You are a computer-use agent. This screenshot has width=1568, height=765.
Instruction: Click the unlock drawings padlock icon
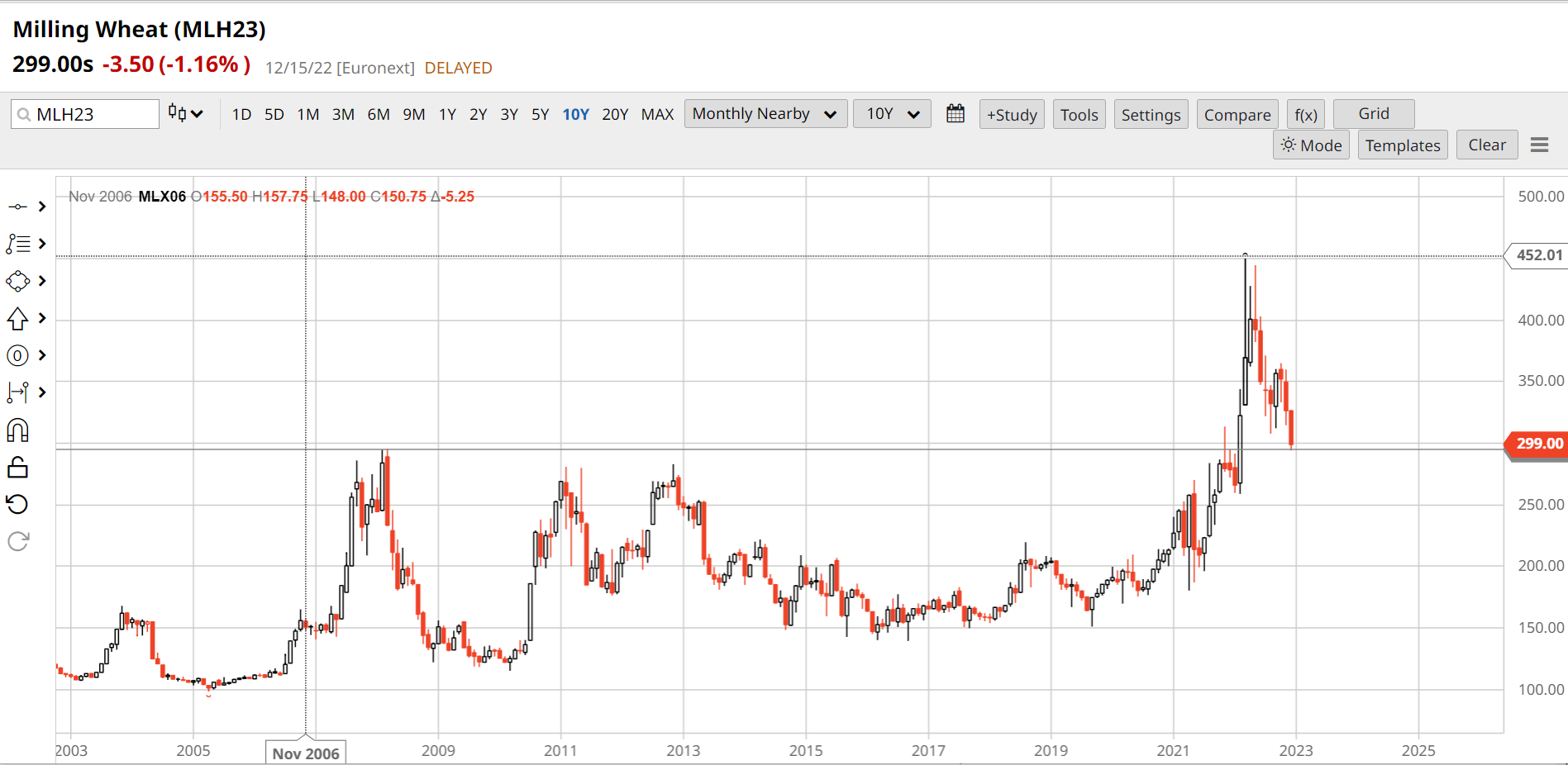tap(17, 468)
